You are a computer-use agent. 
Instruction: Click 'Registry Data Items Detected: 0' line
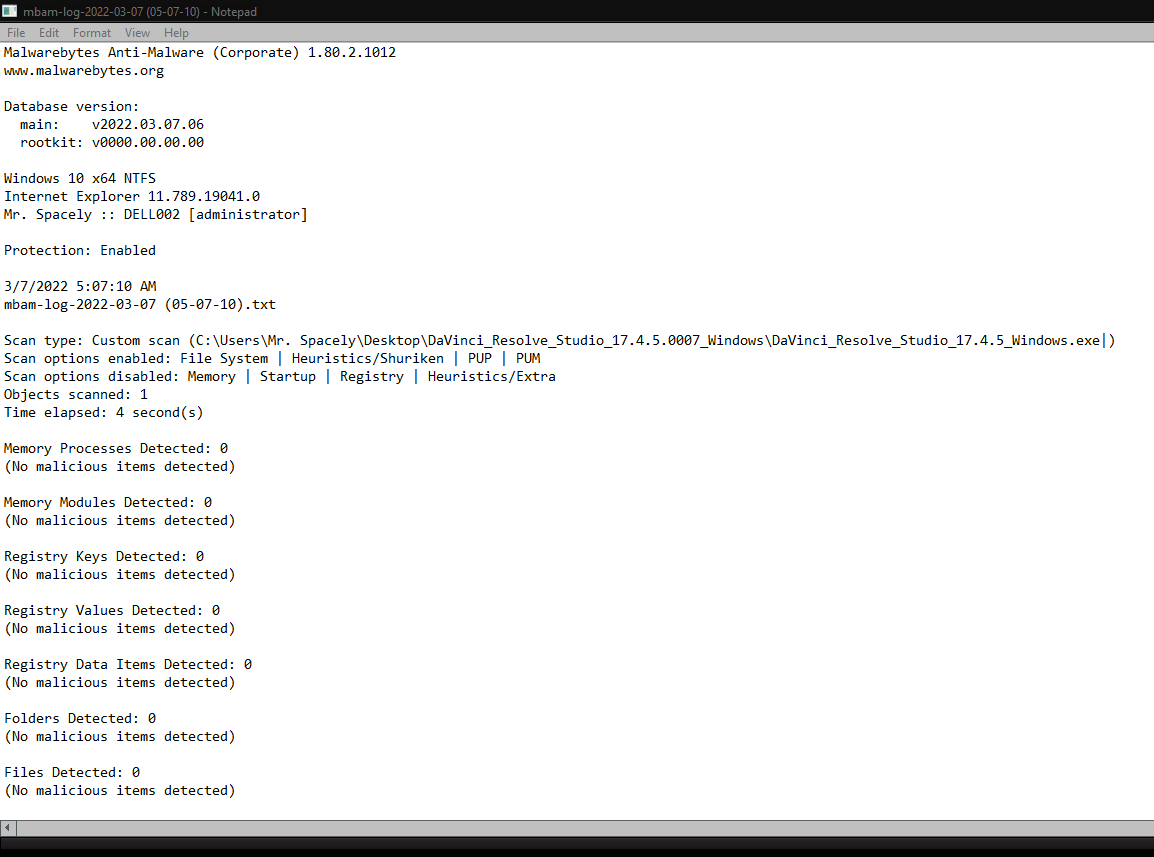(128, 664)
